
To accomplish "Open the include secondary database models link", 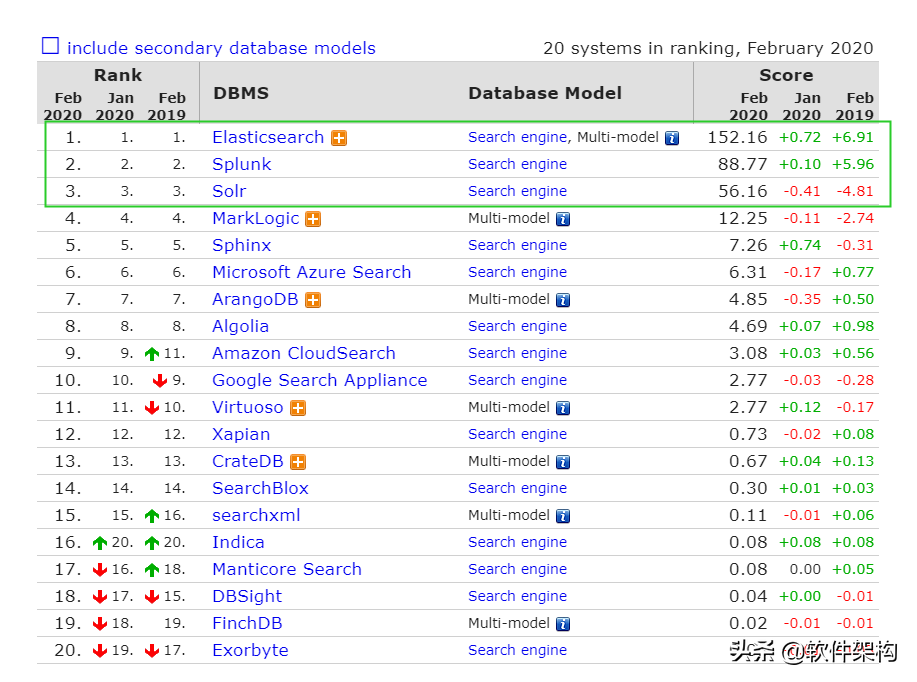I will pos(221,48).
